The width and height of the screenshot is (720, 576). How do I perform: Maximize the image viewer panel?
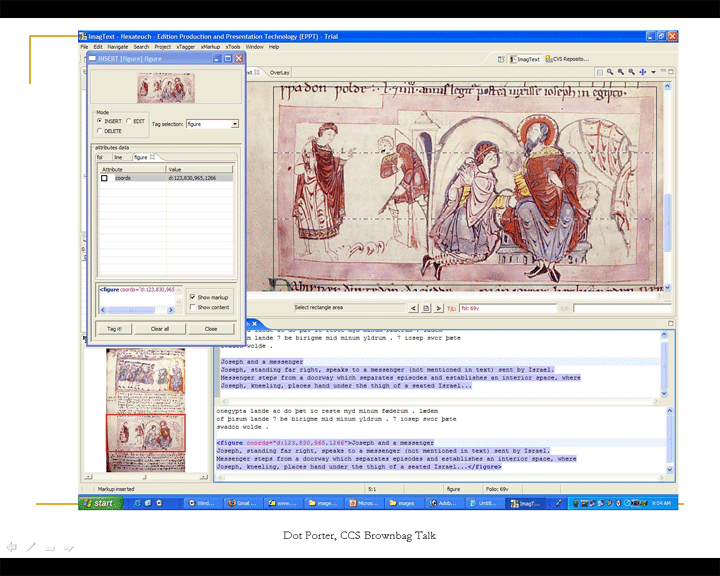click(671, 72)
